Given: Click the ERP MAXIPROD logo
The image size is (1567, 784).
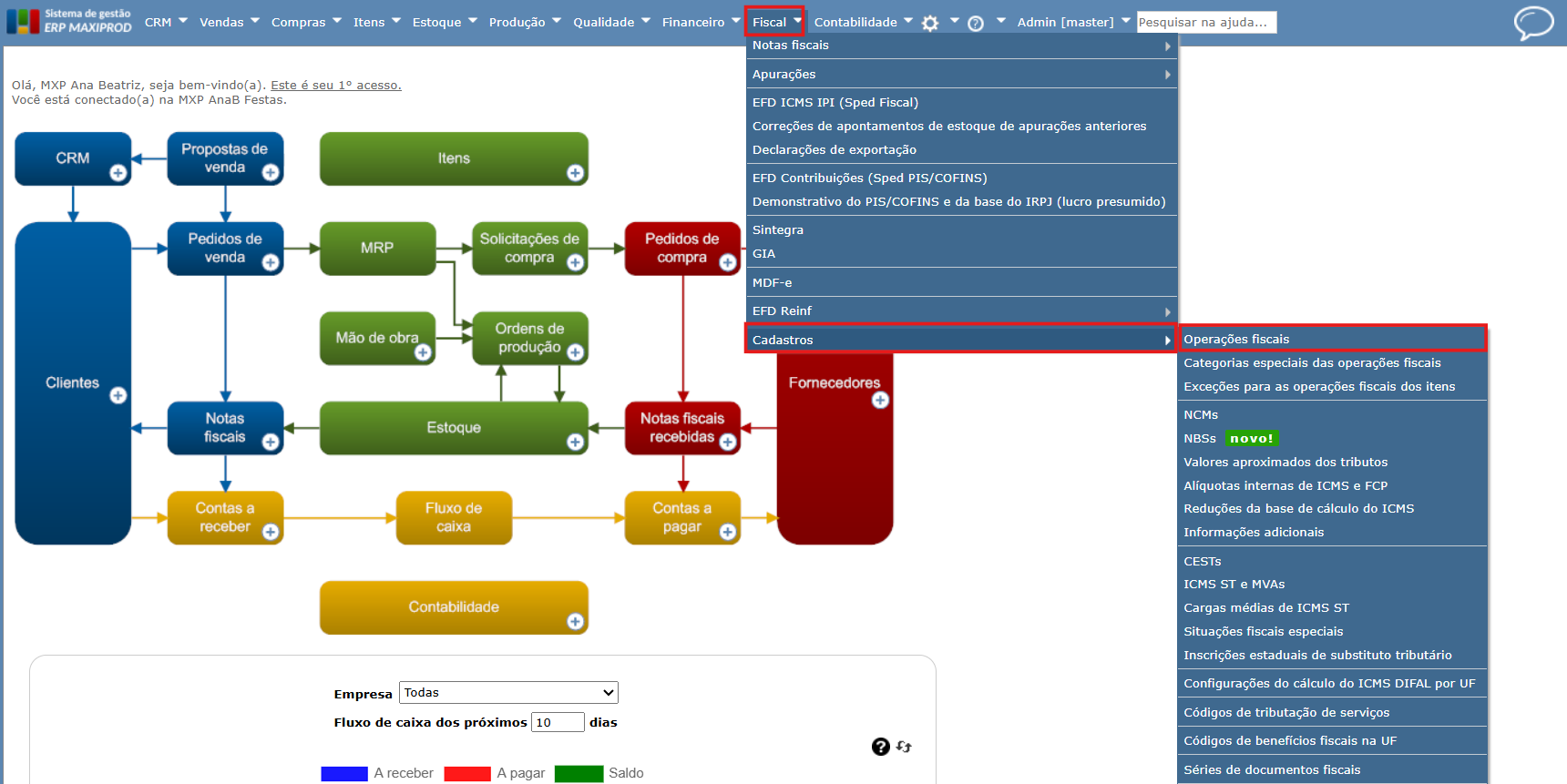Looking at the screenshot, I should 69,21.
